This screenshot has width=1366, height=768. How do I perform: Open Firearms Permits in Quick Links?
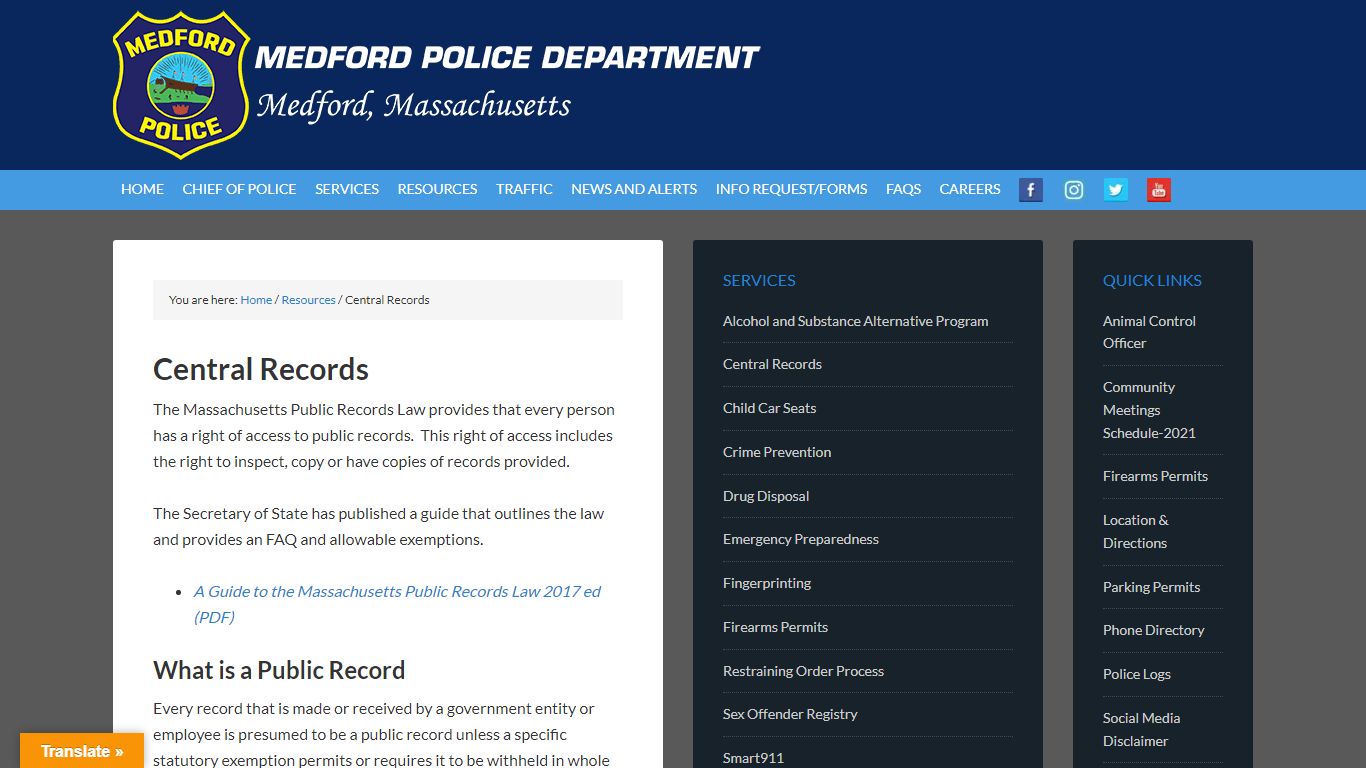(x=1155, y=476)
